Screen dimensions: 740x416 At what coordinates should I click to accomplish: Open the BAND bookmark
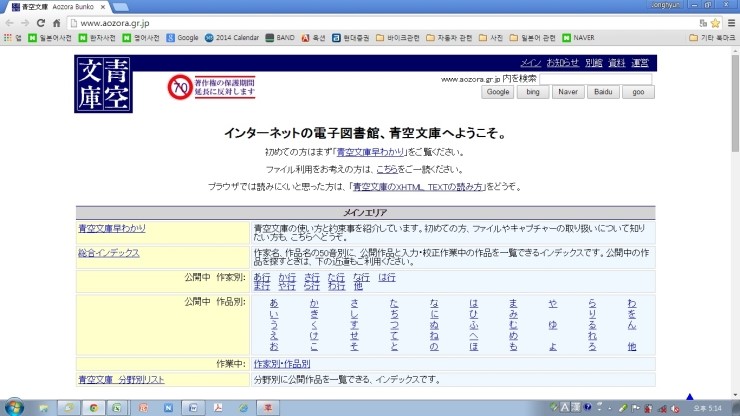pyautogui.click(x=280, y=38)
